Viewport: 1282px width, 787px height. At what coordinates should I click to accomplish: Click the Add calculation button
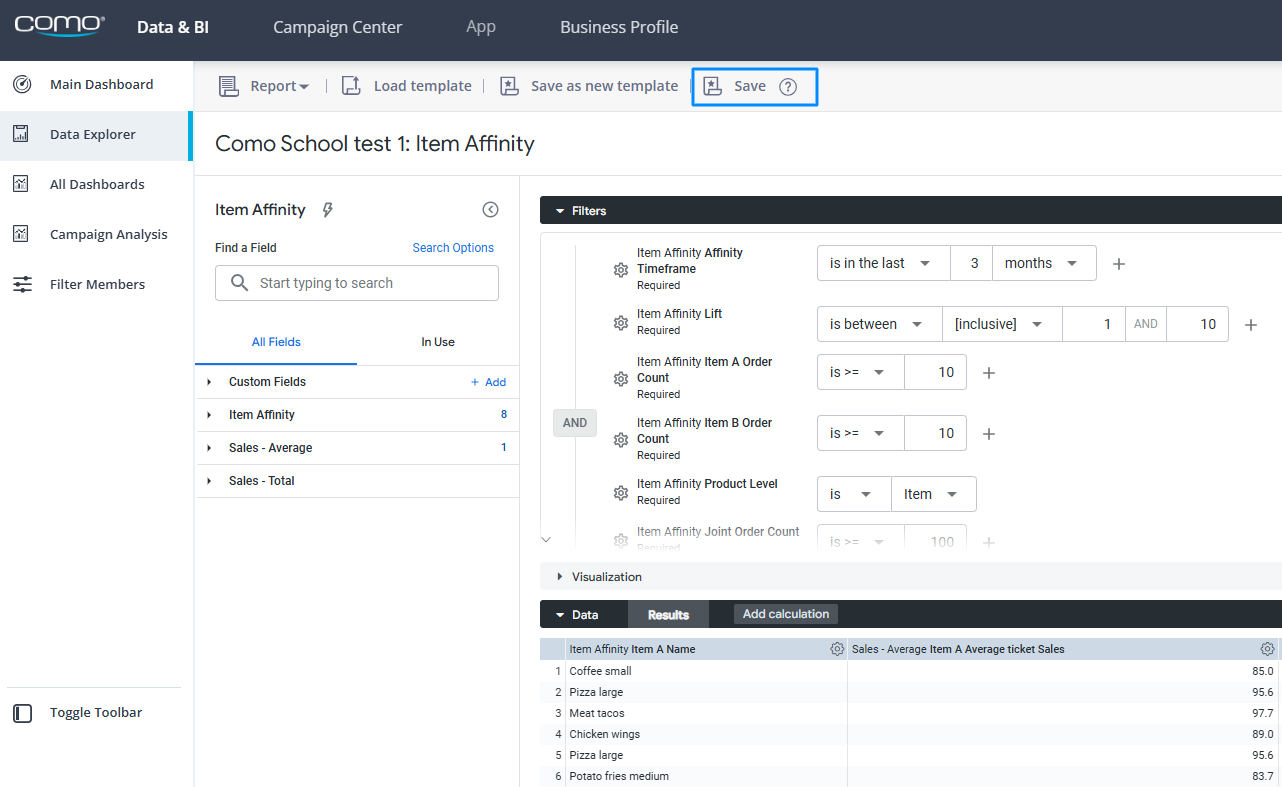(x=785, y=614)
